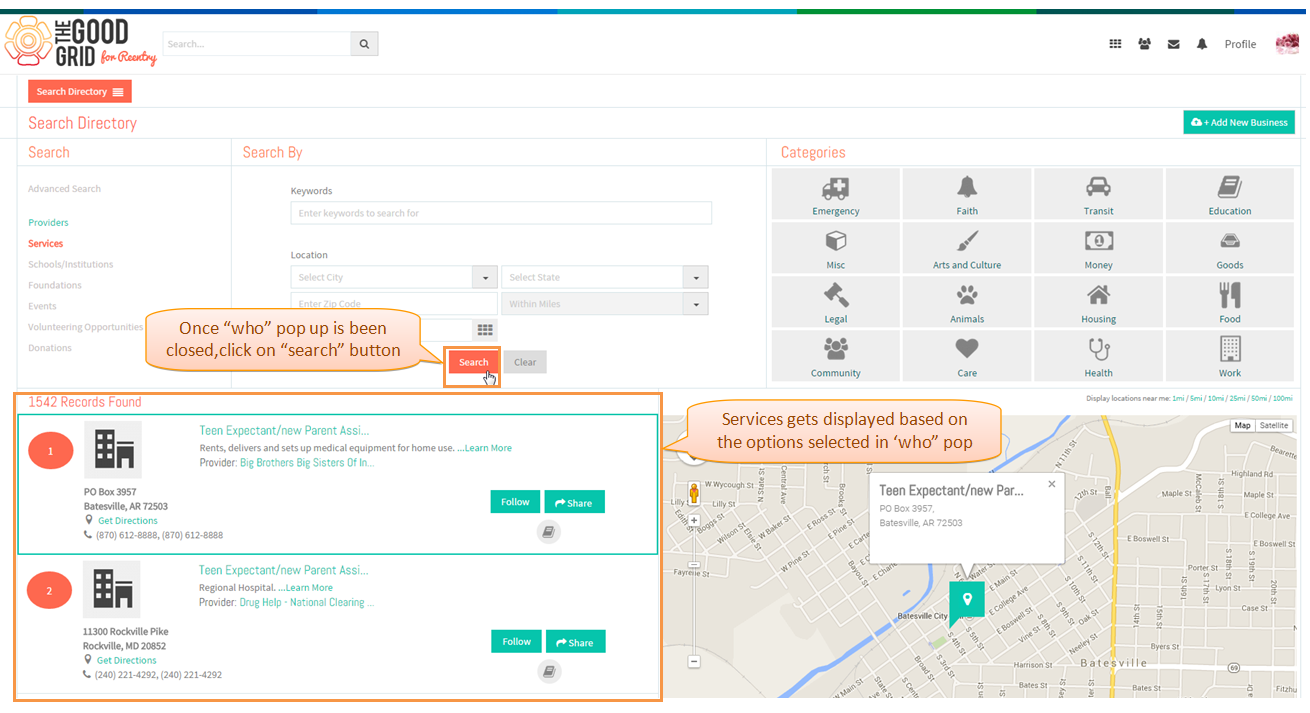The height and width of the screenshot is (713, 1310).
Task: Open the notifications bell icon
Action: (x=1201, y=44)
